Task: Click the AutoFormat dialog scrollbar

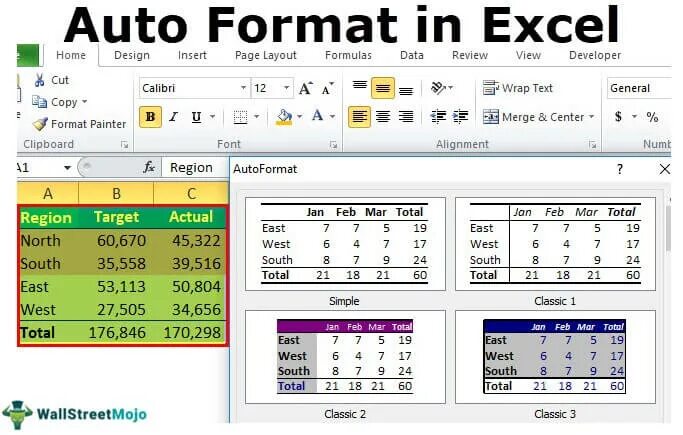Action: [x=668, y=228]
